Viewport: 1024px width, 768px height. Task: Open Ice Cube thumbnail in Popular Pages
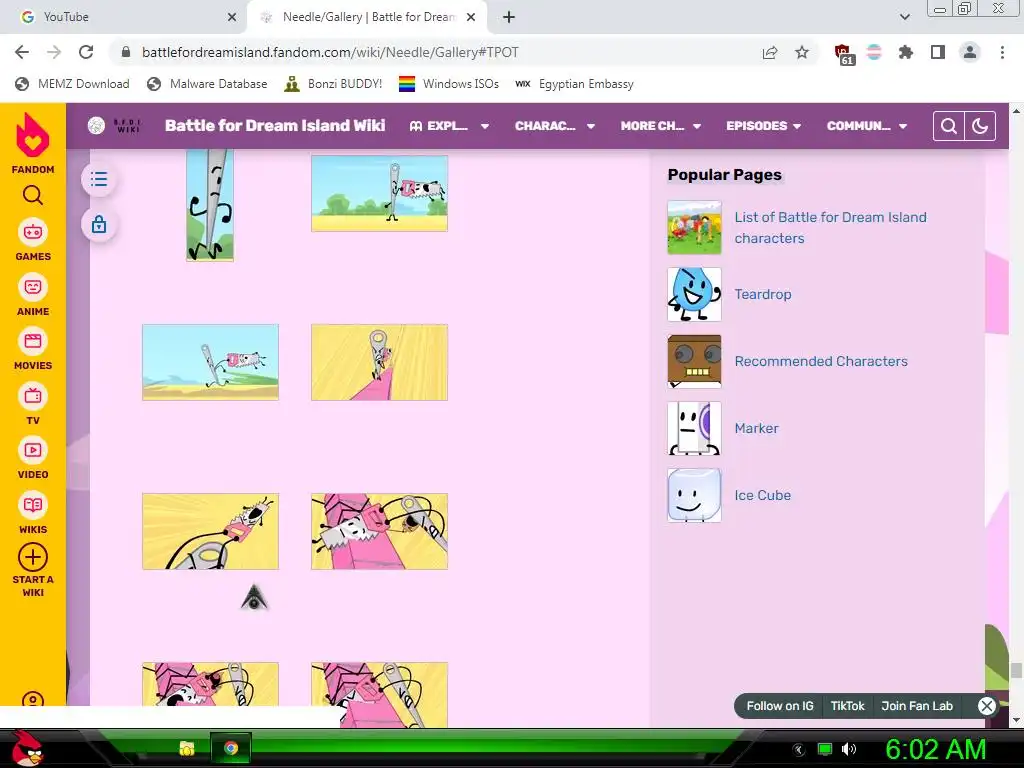pos(694,495)
